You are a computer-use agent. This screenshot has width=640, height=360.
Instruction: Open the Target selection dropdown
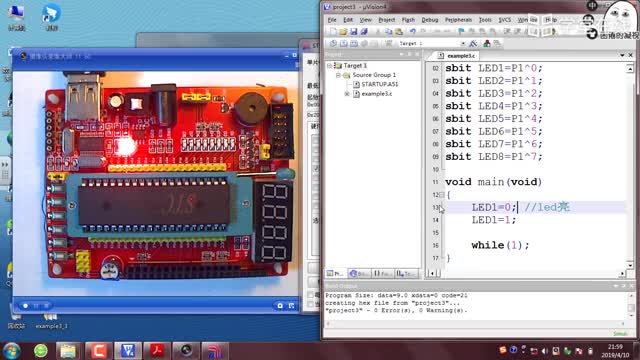[463, 43]
